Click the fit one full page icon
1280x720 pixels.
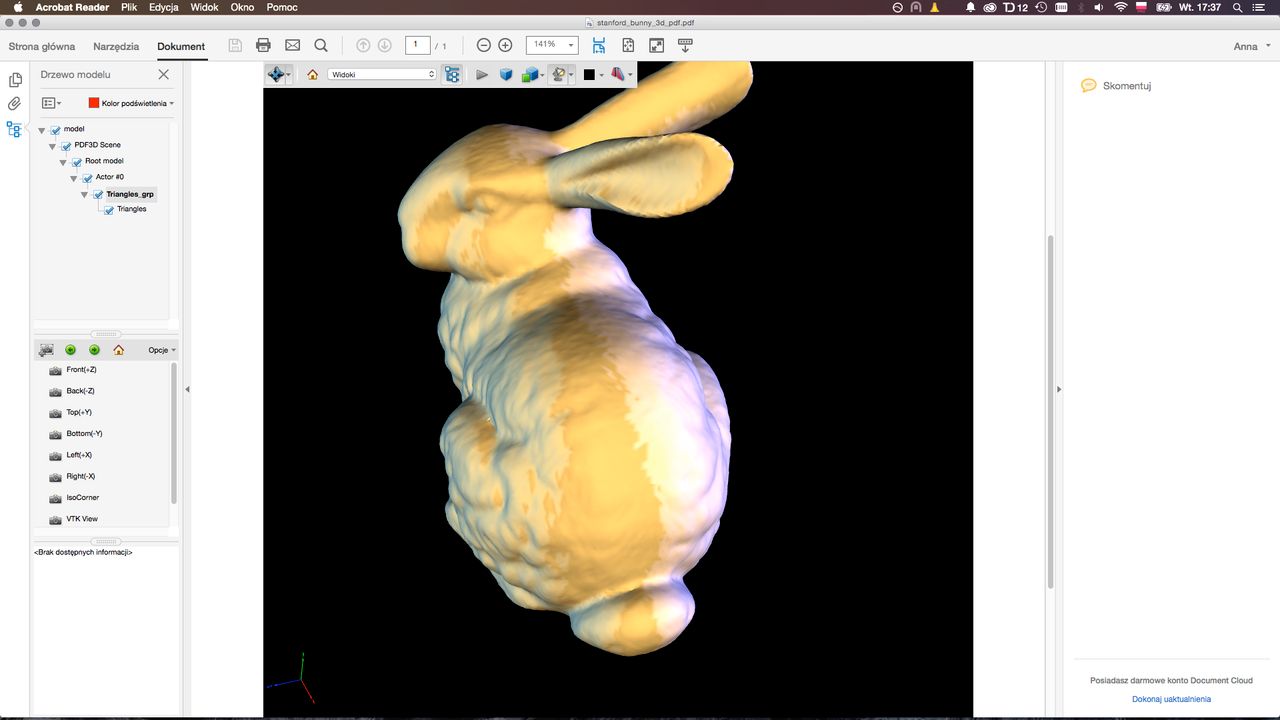[628, 45]
